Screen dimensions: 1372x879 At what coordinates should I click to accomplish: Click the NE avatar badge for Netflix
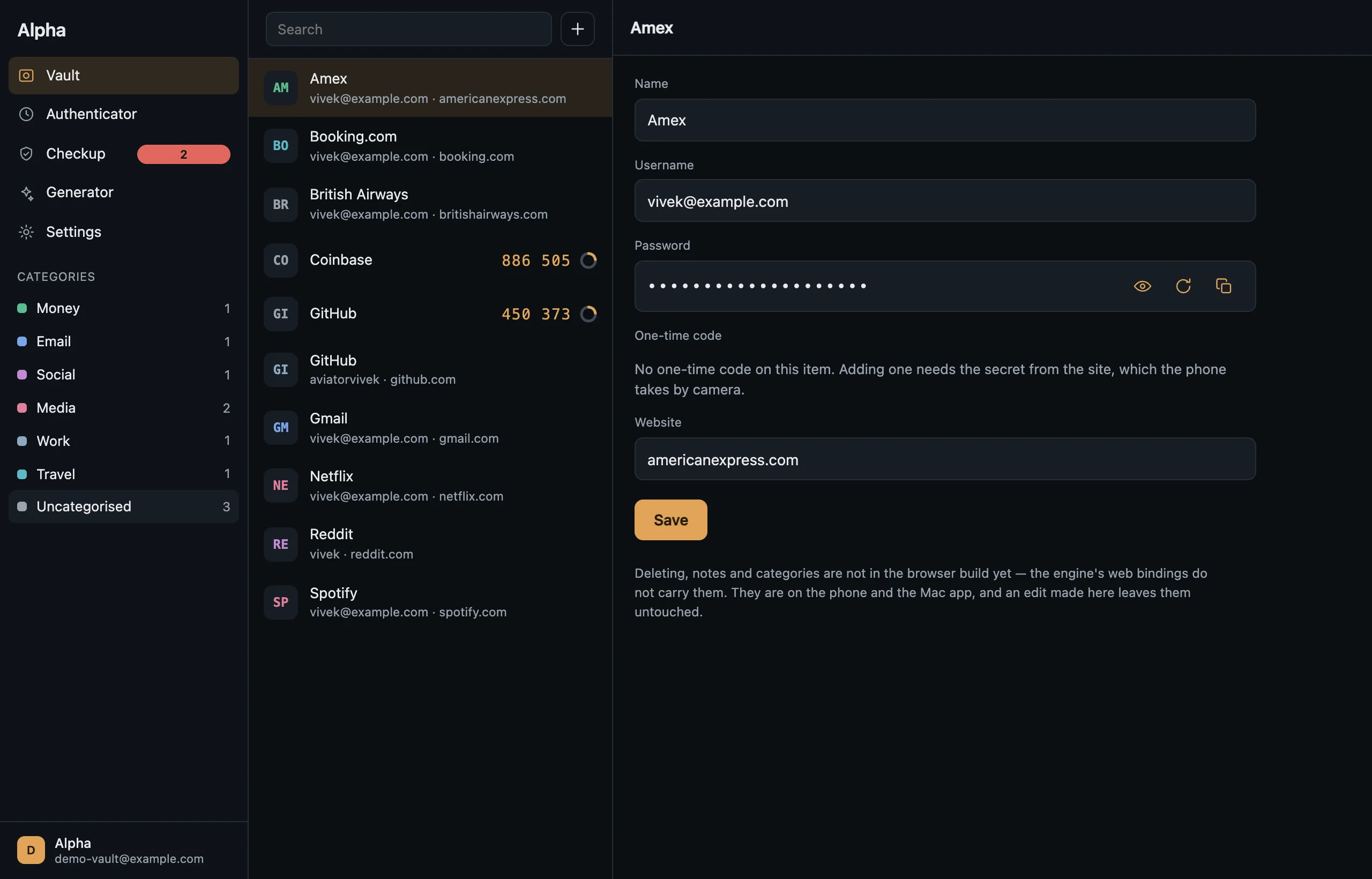coord(281,486)
